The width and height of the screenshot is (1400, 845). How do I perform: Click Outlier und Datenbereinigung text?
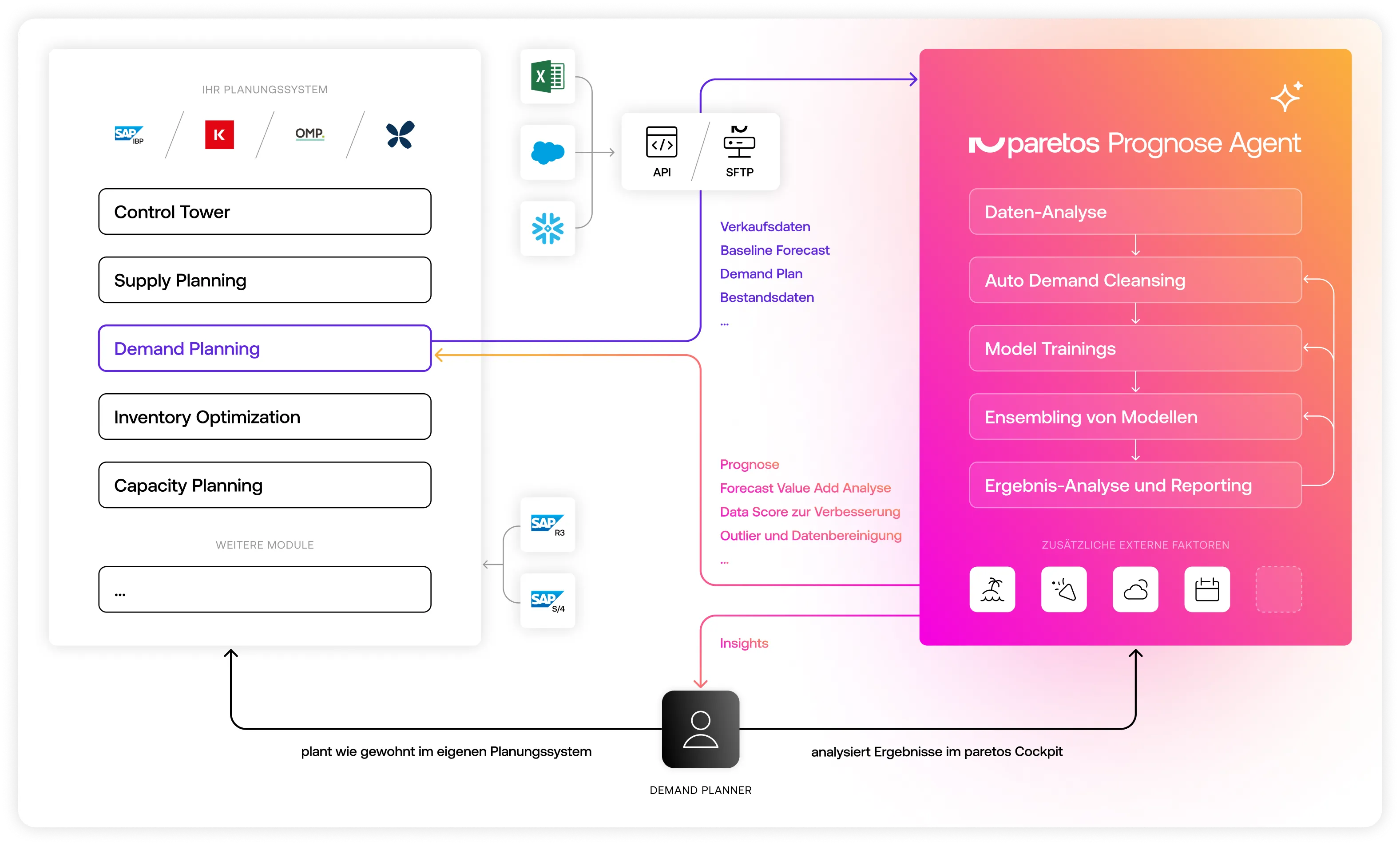point(810,536)
